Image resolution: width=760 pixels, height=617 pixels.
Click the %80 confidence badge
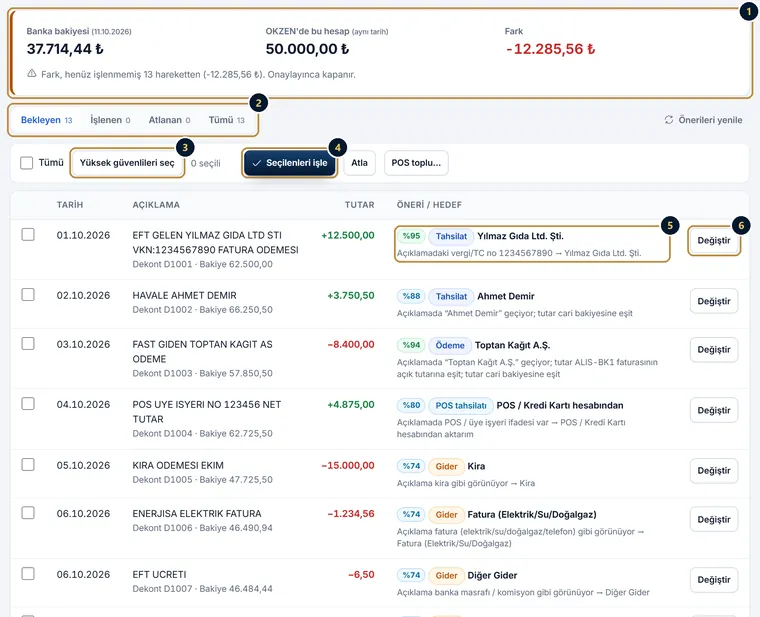(x=411, y=405)
